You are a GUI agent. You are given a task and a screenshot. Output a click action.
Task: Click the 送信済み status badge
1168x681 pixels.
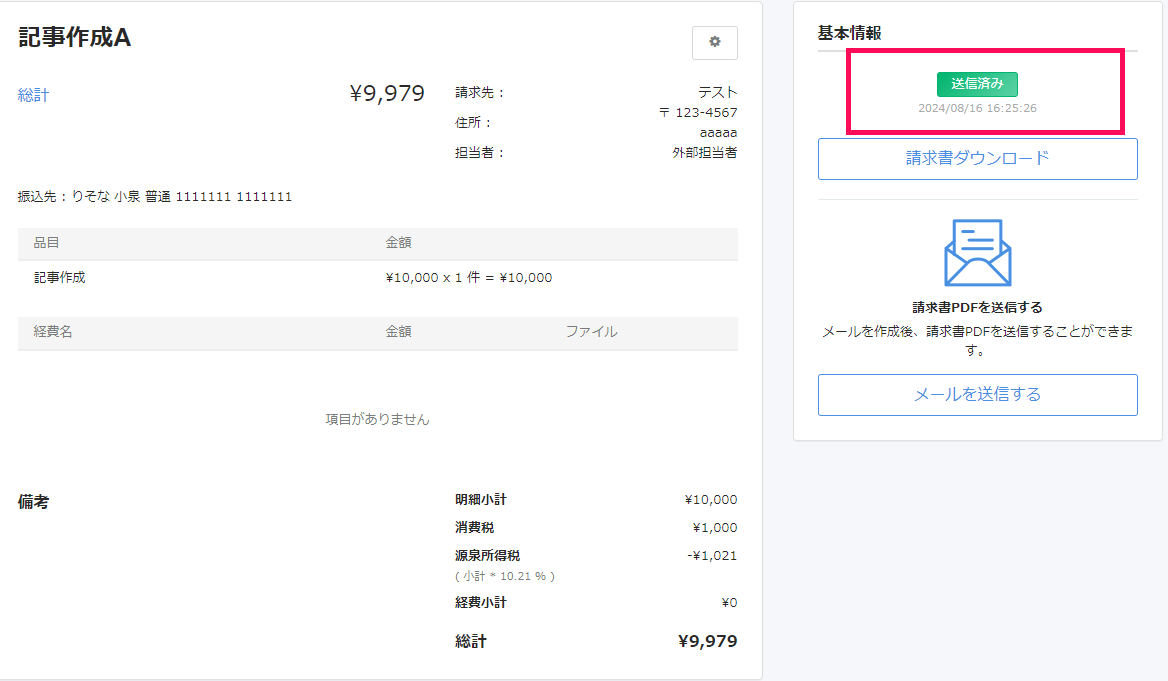coord(977,83)
